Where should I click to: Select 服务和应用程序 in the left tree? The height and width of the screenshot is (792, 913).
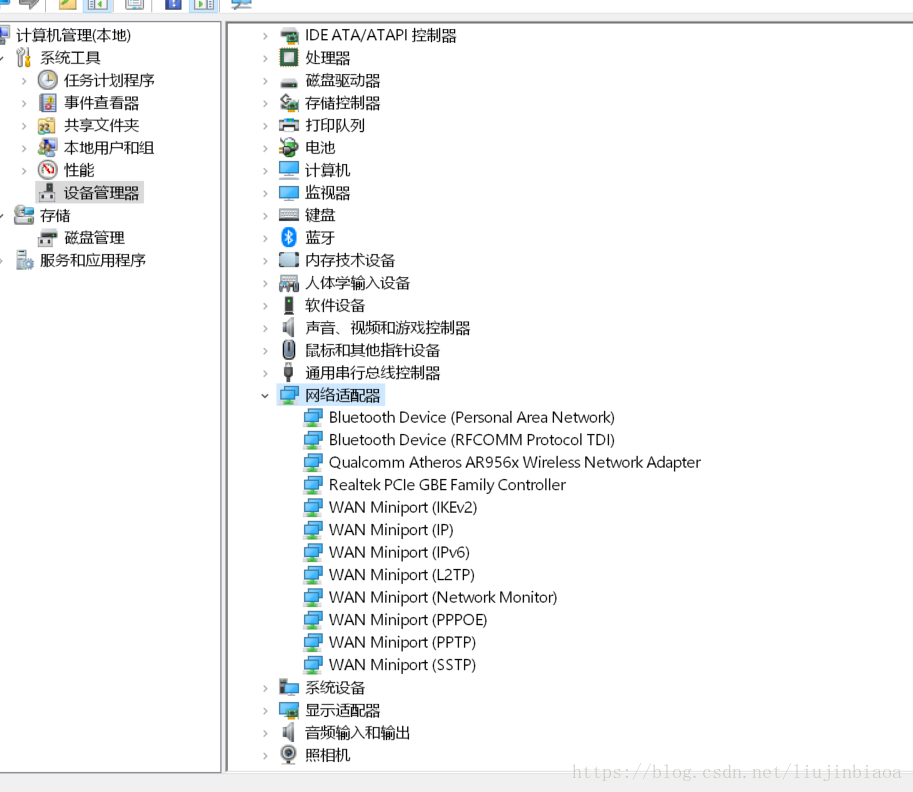(93, 260)
